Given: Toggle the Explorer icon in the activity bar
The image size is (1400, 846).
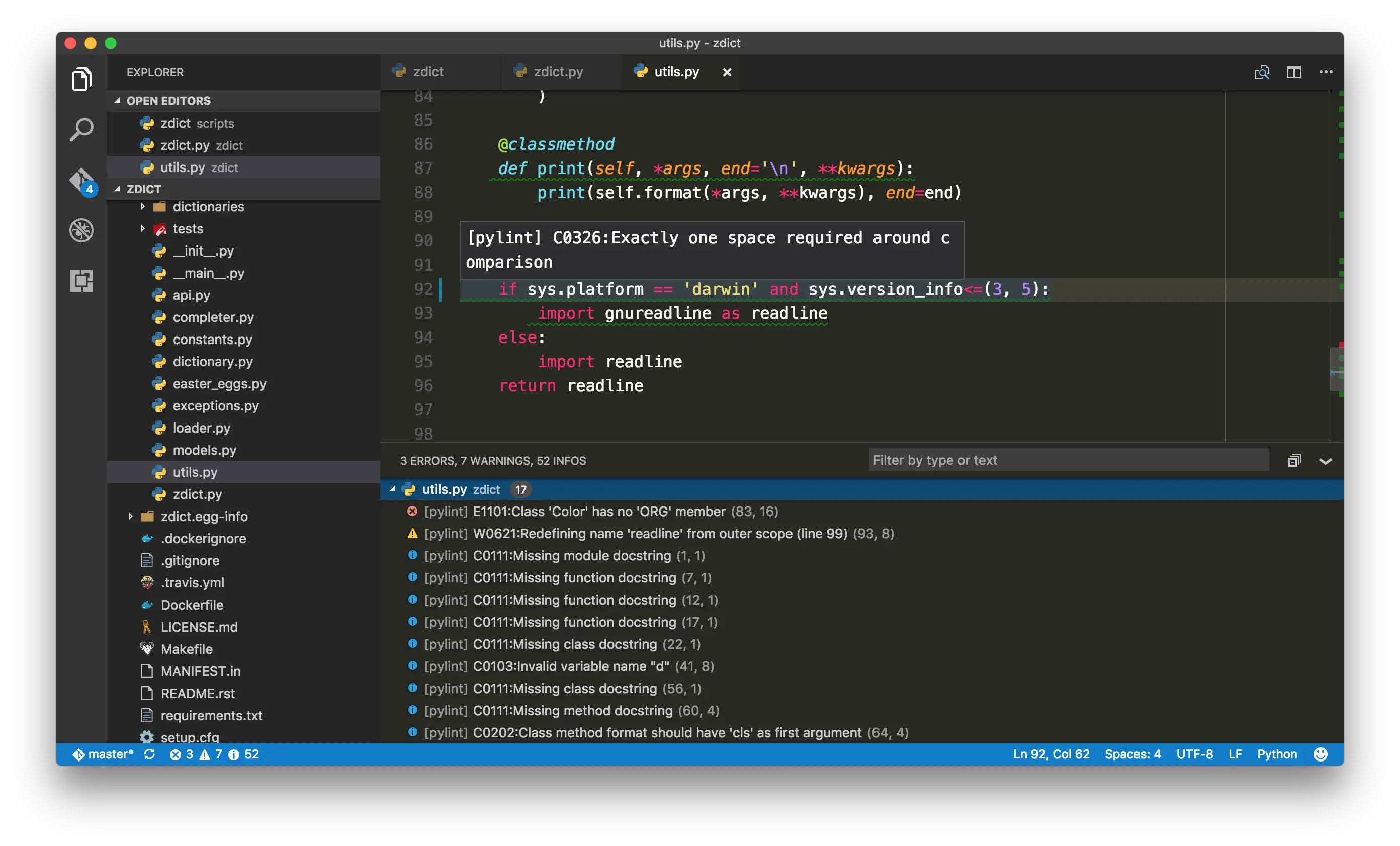Looking at the screenshot, I should pyautogui.click(x=81, y=79).
